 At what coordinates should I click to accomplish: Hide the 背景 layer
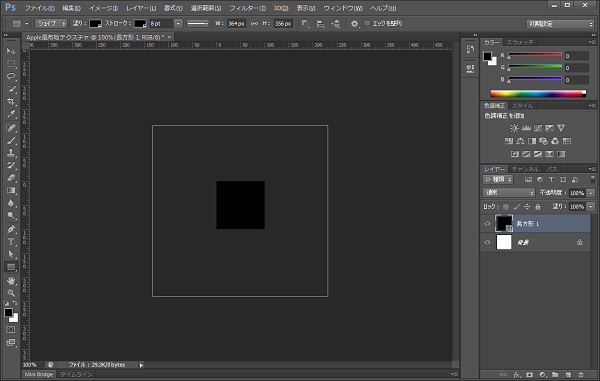[x=487, y=242]
